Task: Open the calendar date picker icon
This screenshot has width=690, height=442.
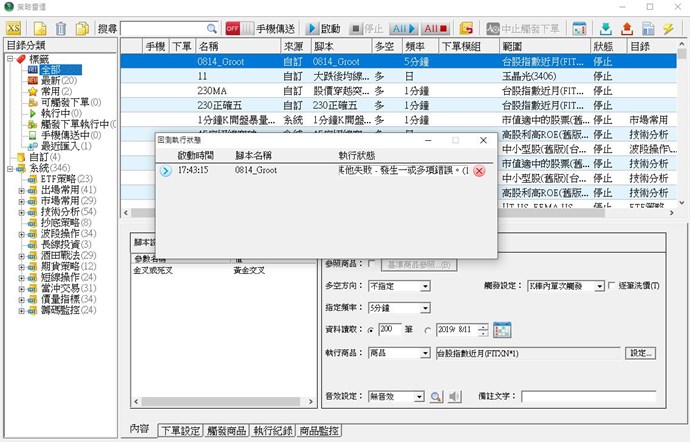Action: point(502,329)
